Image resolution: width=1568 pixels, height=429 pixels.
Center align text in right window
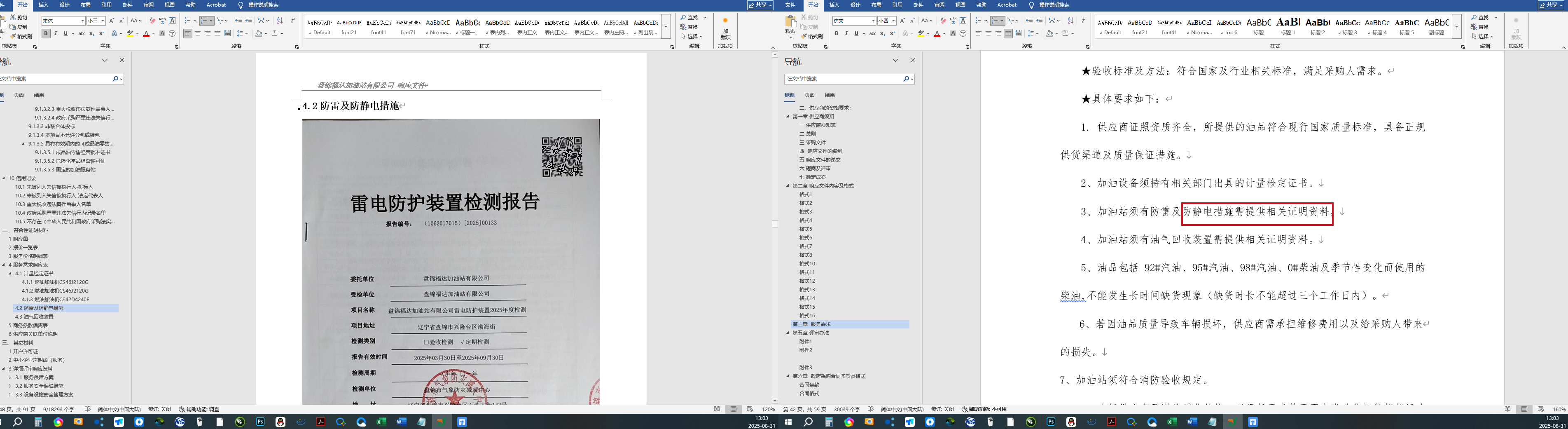988,33
